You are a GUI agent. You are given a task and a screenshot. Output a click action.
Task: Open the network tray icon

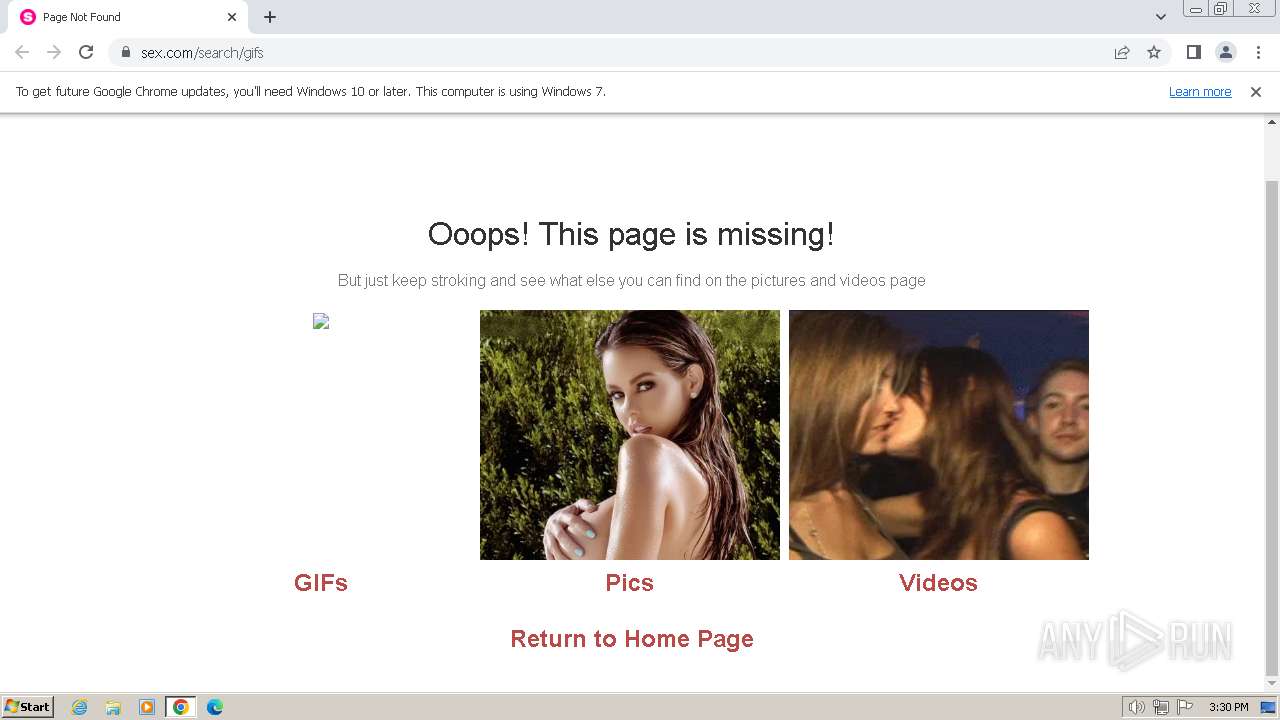pyautogui.click(x=1161, y=707)
